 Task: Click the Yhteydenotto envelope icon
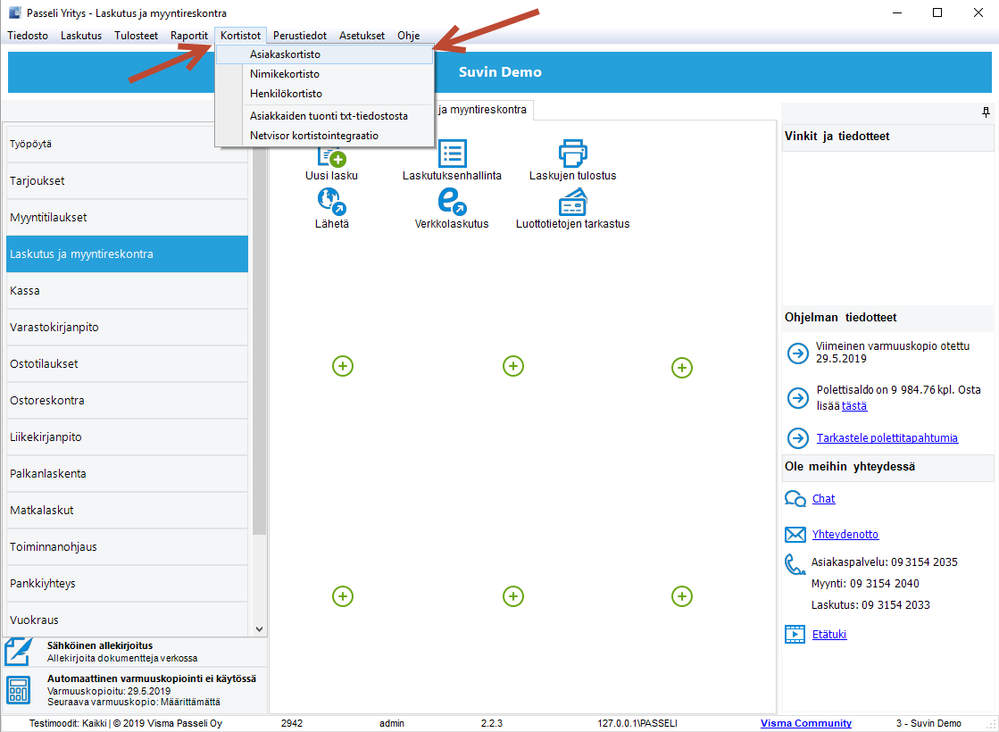795,535
